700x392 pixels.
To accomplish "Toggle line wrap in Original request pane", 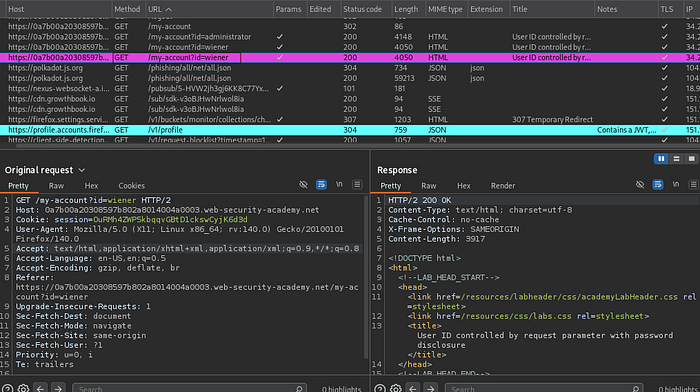I will (x=321, y=184).
